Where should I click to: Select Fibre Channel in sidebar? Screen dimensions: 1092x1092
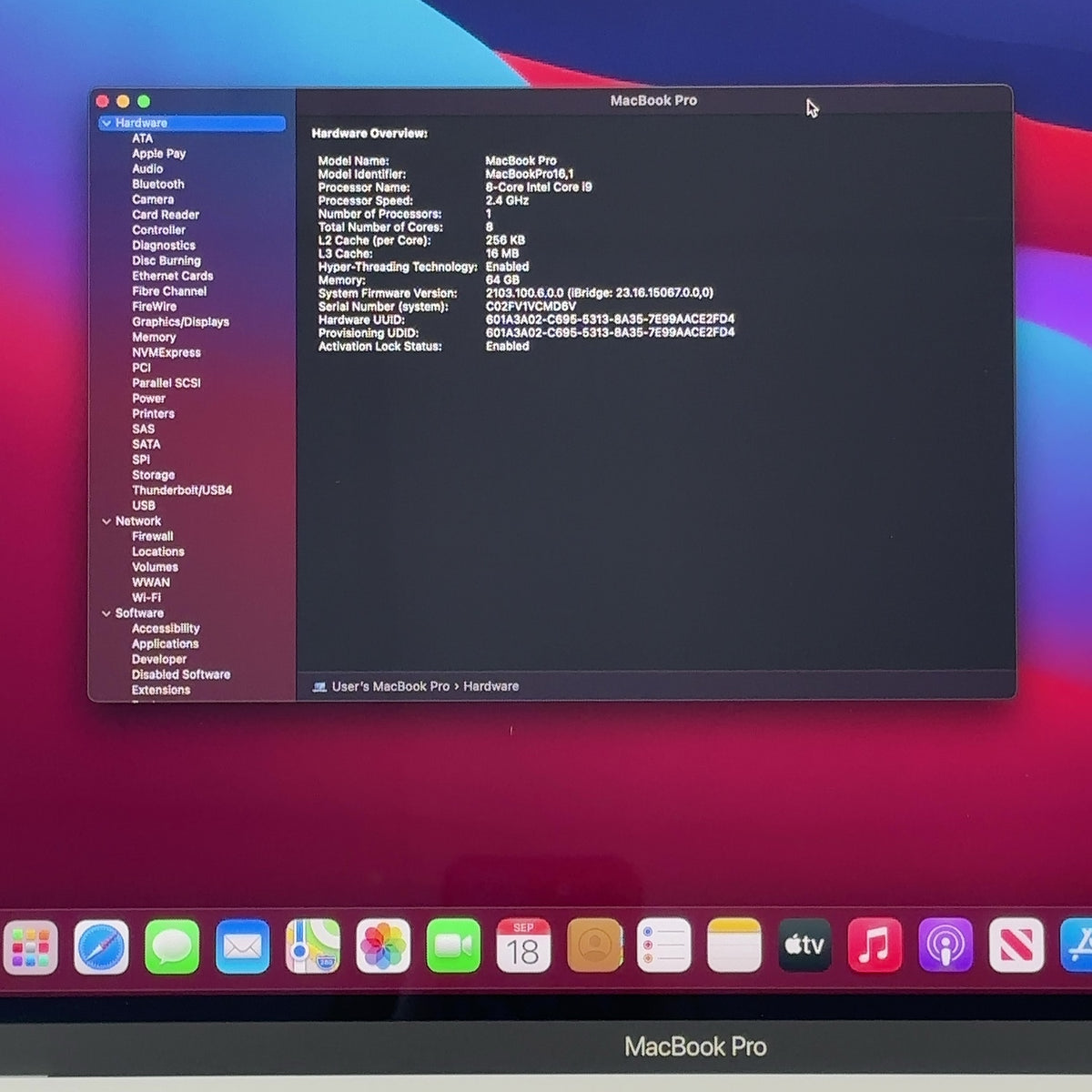click(169, 291)
